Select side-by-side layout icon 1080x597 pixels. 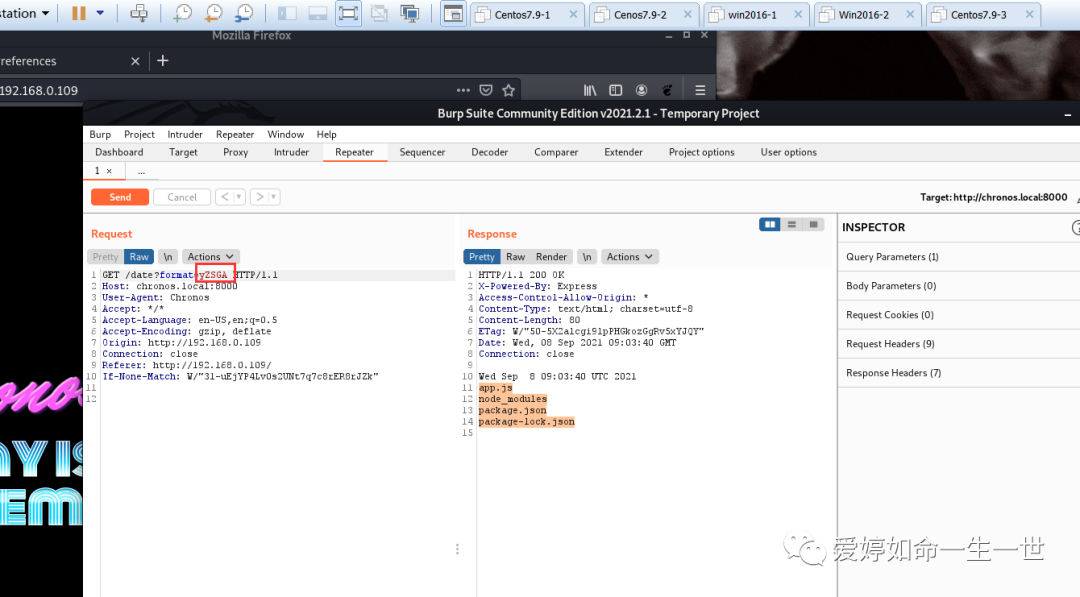[x=769, y=224]
